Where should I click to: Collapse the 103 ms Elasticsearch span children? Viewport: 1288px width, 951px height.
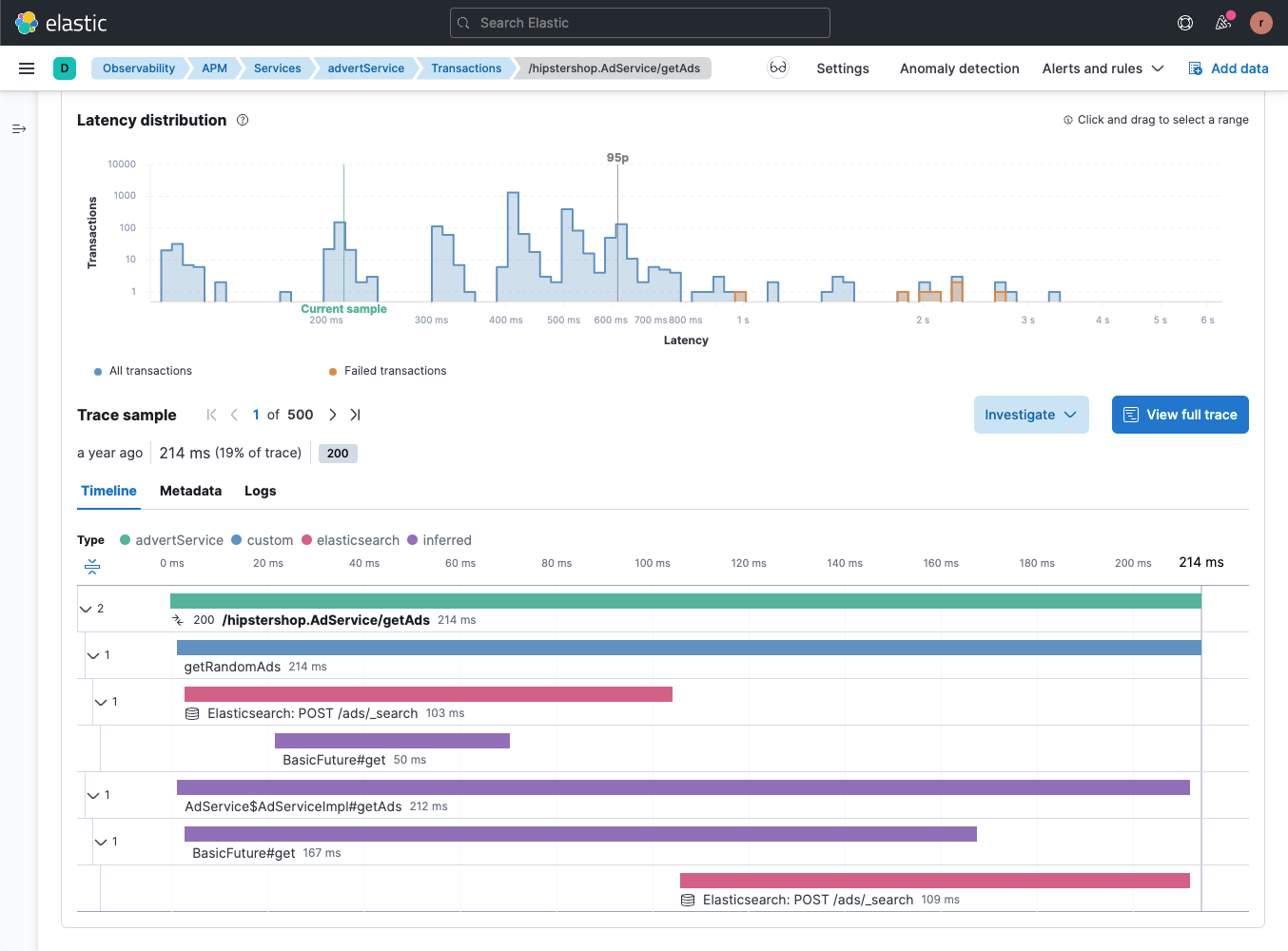(101, 702)
